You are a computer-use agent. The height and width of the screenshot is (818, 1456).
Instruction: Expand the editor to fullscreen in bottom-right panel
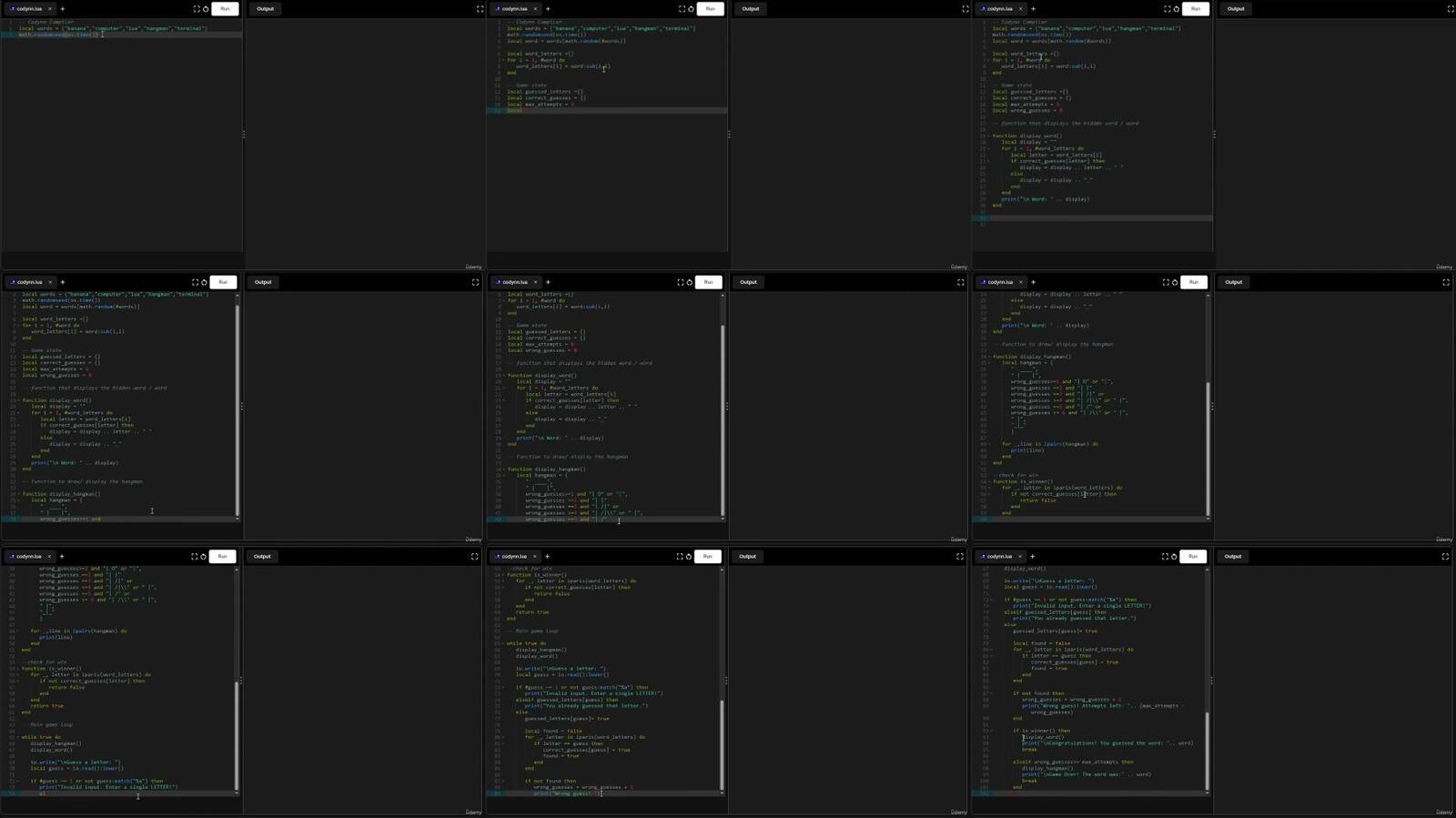click(x=1165, y=556)
